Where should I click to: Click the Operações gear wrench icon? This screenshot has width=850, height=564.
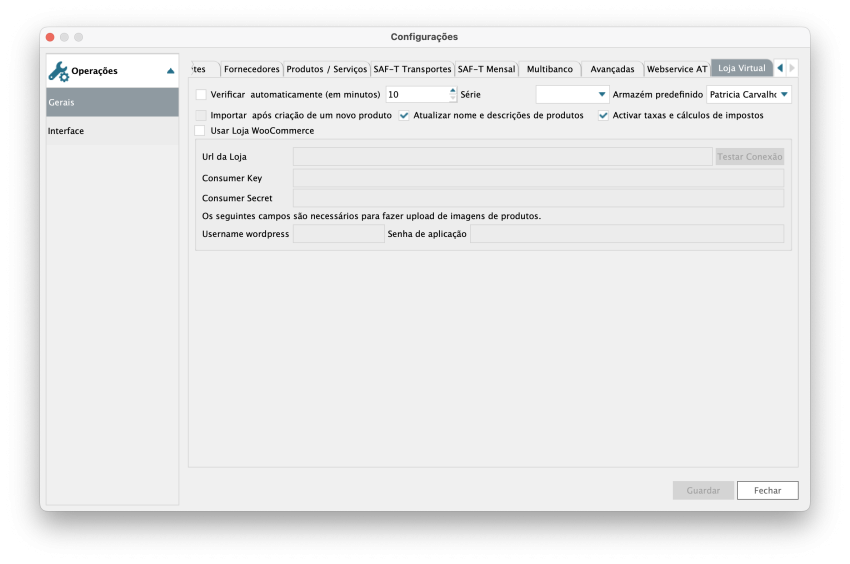coord(58,71)
